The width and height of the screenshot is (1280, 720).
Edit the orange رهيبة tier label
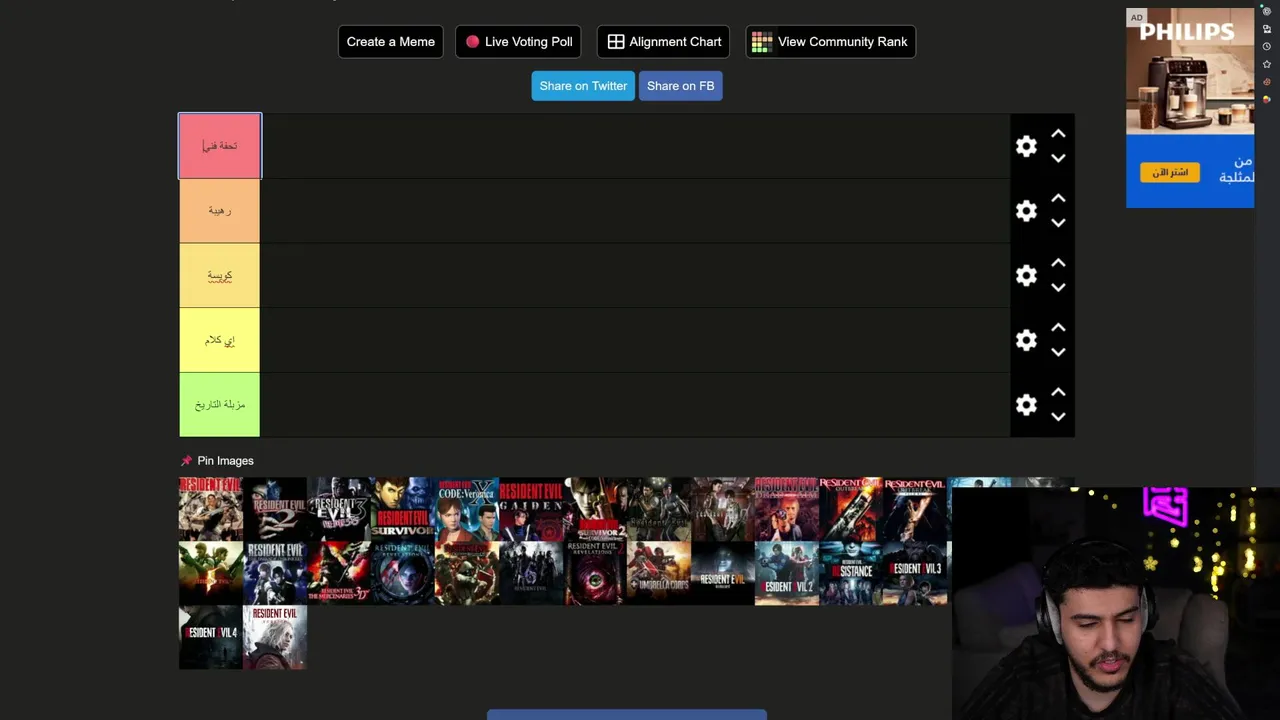220,211
